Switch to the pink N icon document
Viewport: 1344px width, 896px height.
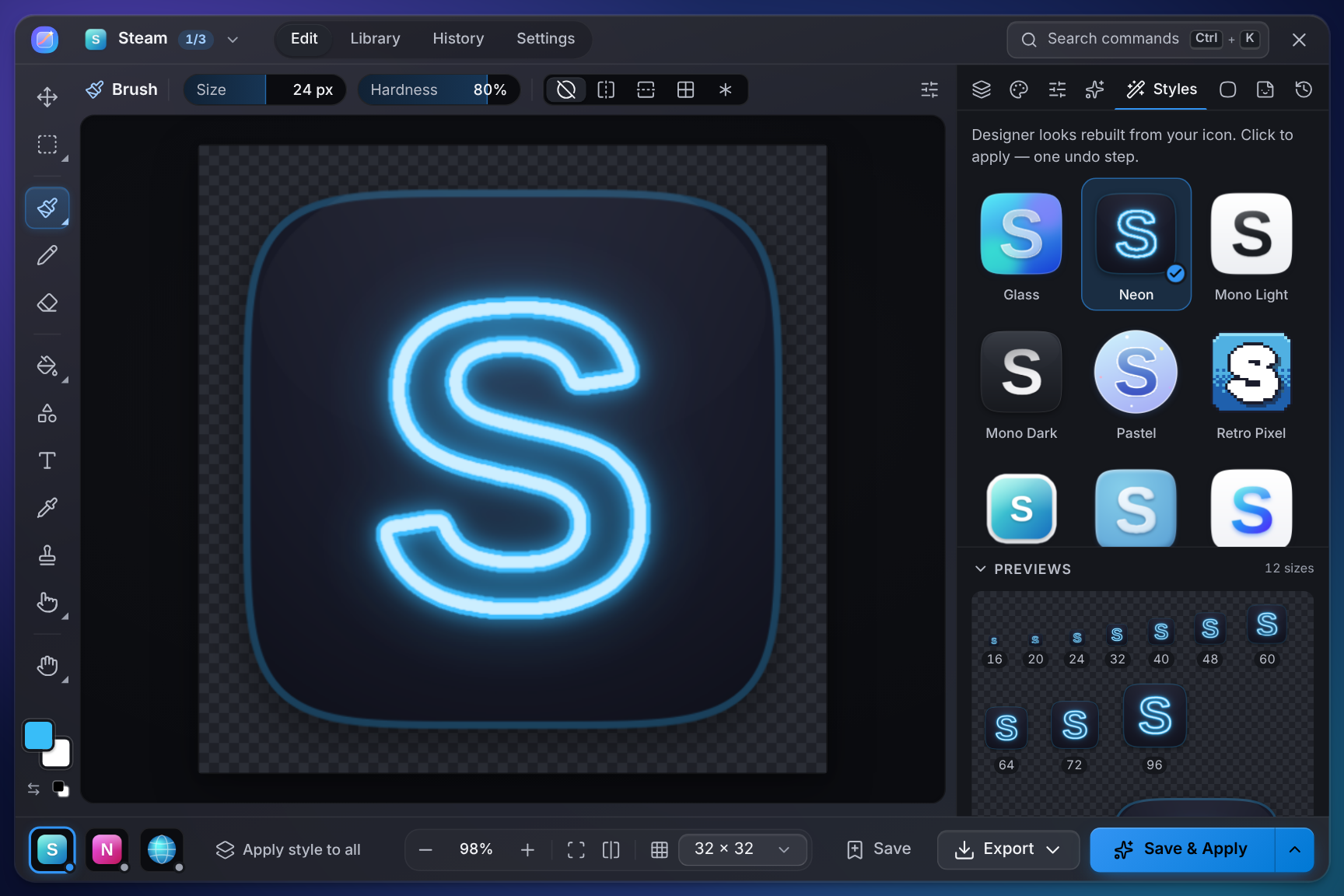tap(107, 849)
